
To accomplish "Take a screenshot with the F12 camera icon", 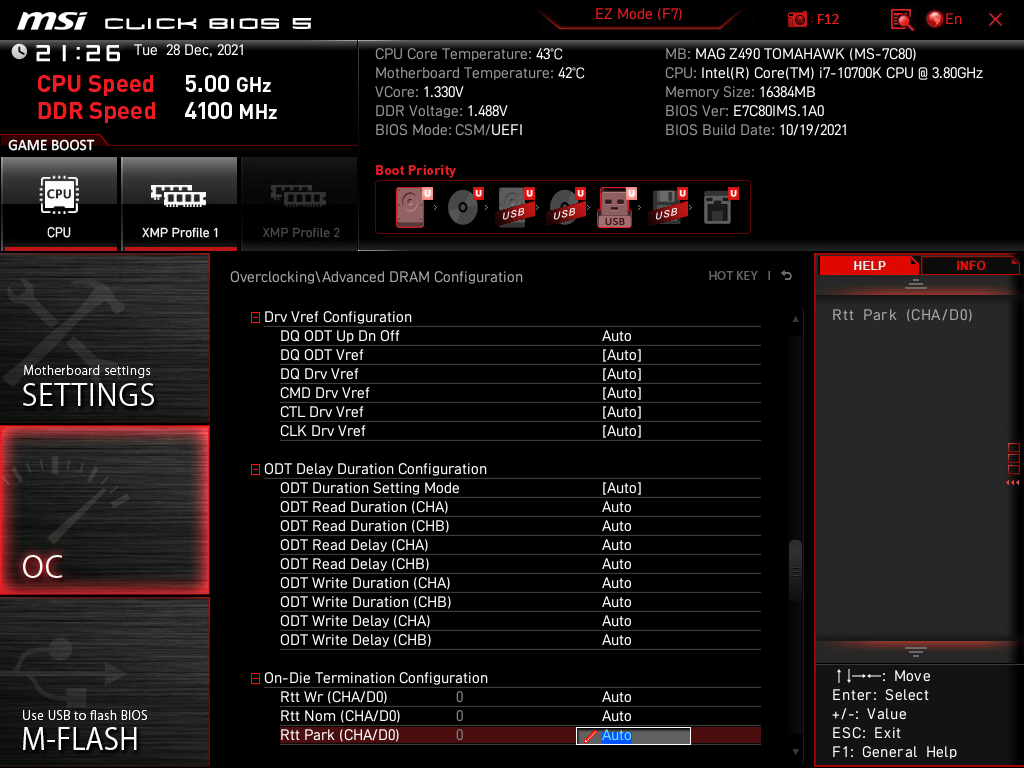I will (797, 19).
